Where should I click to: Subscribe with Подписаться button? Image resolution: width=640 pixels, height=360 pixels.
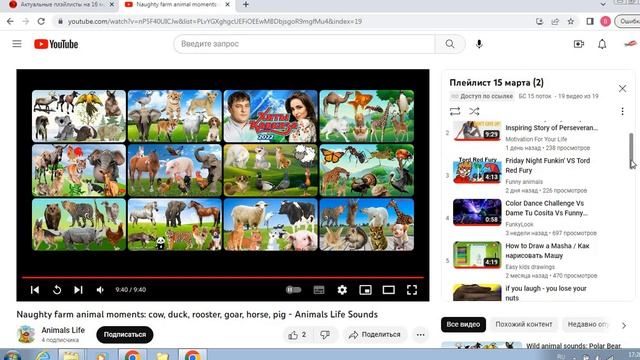[125, 335]
